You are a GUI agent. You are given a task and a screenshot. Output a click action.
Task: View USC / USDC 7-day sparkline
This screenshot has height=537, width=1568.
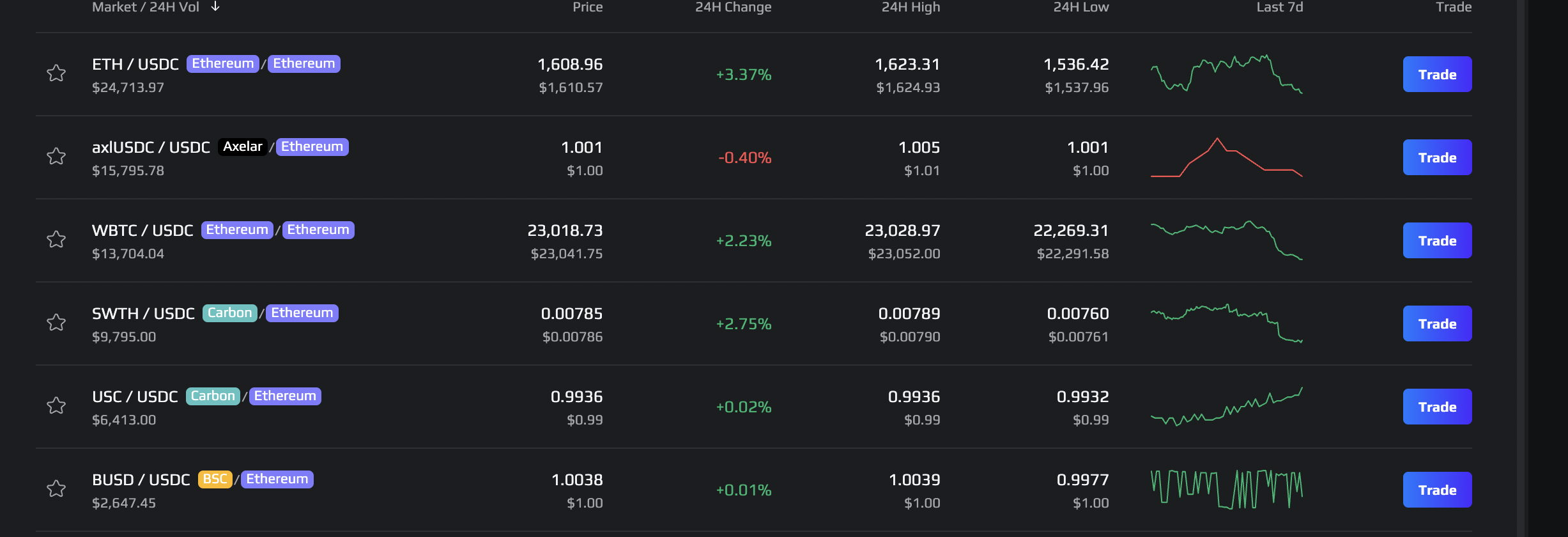click(1227, 407)
